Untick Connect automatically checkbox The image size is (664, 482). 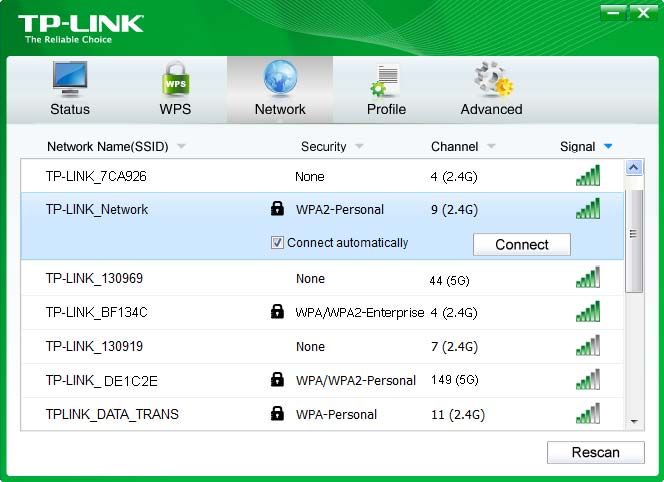pos(277,243)
